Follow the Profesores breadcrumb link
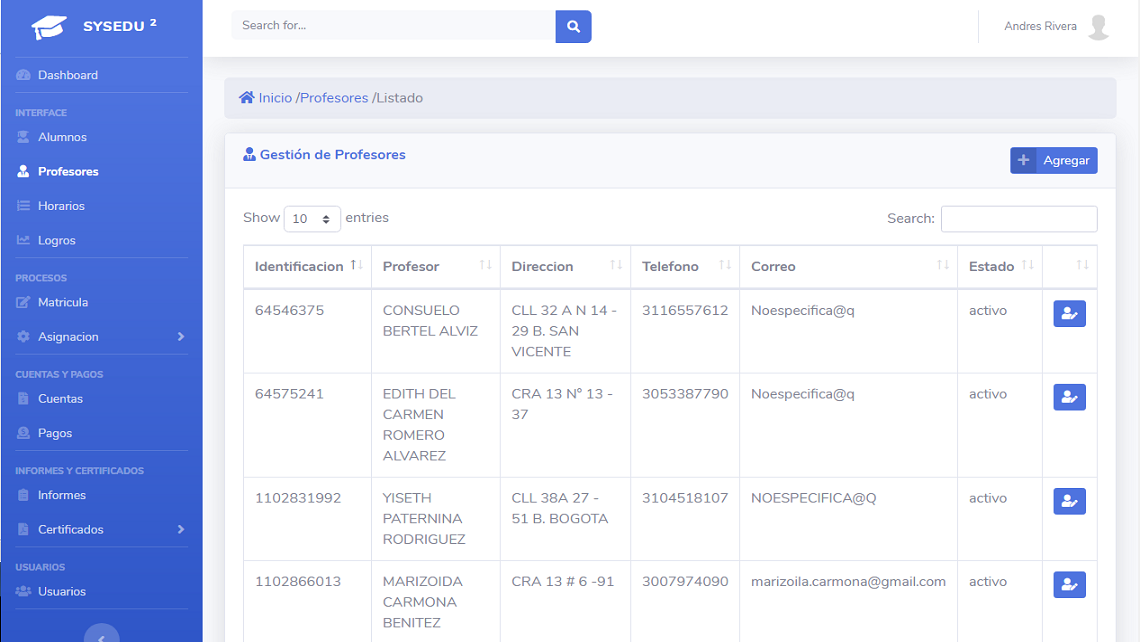1140x642 pixels. coord(334,98)
